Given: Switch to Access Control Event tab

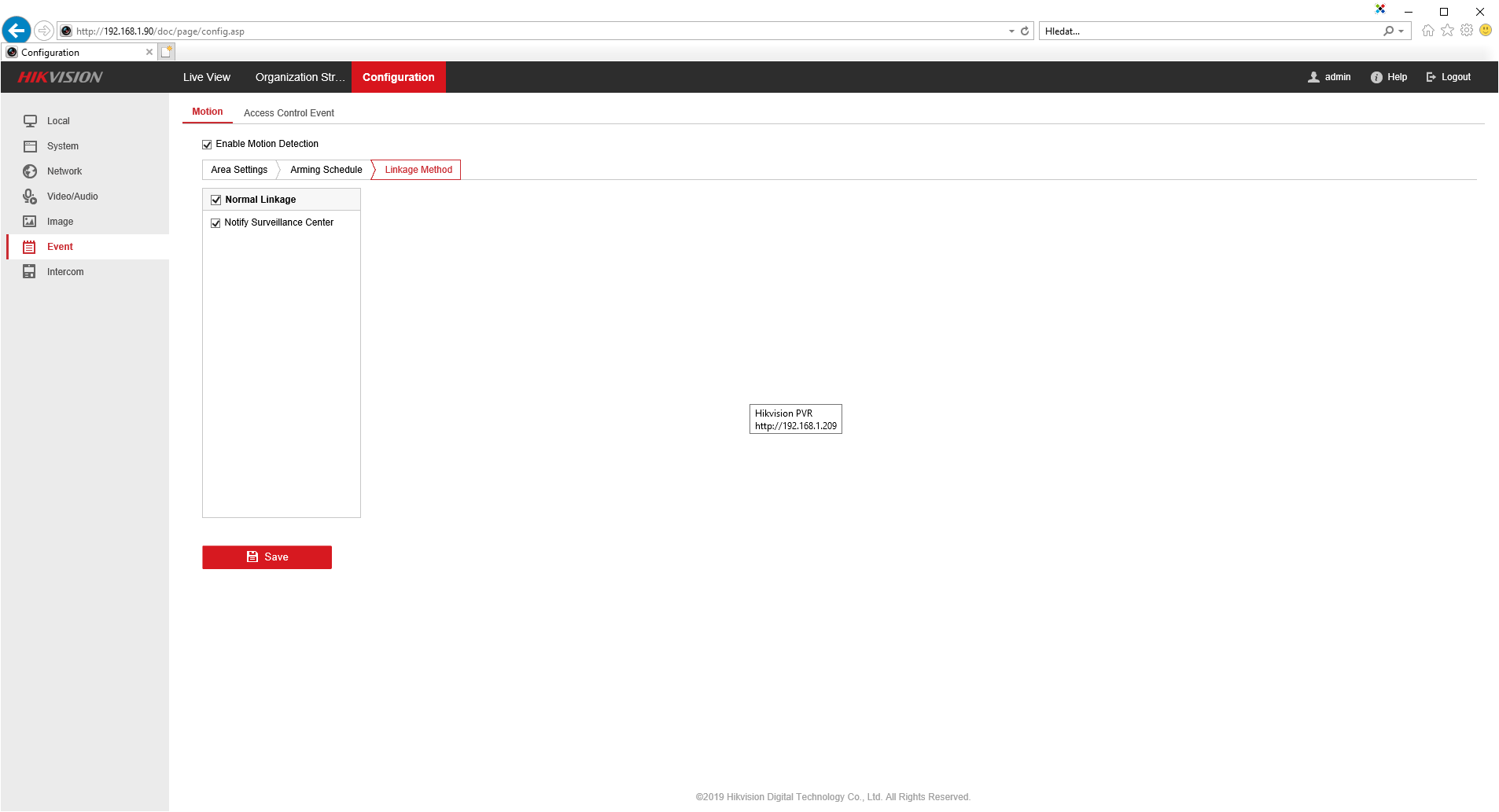Looking at the screenshot, I should click(289, 113).
